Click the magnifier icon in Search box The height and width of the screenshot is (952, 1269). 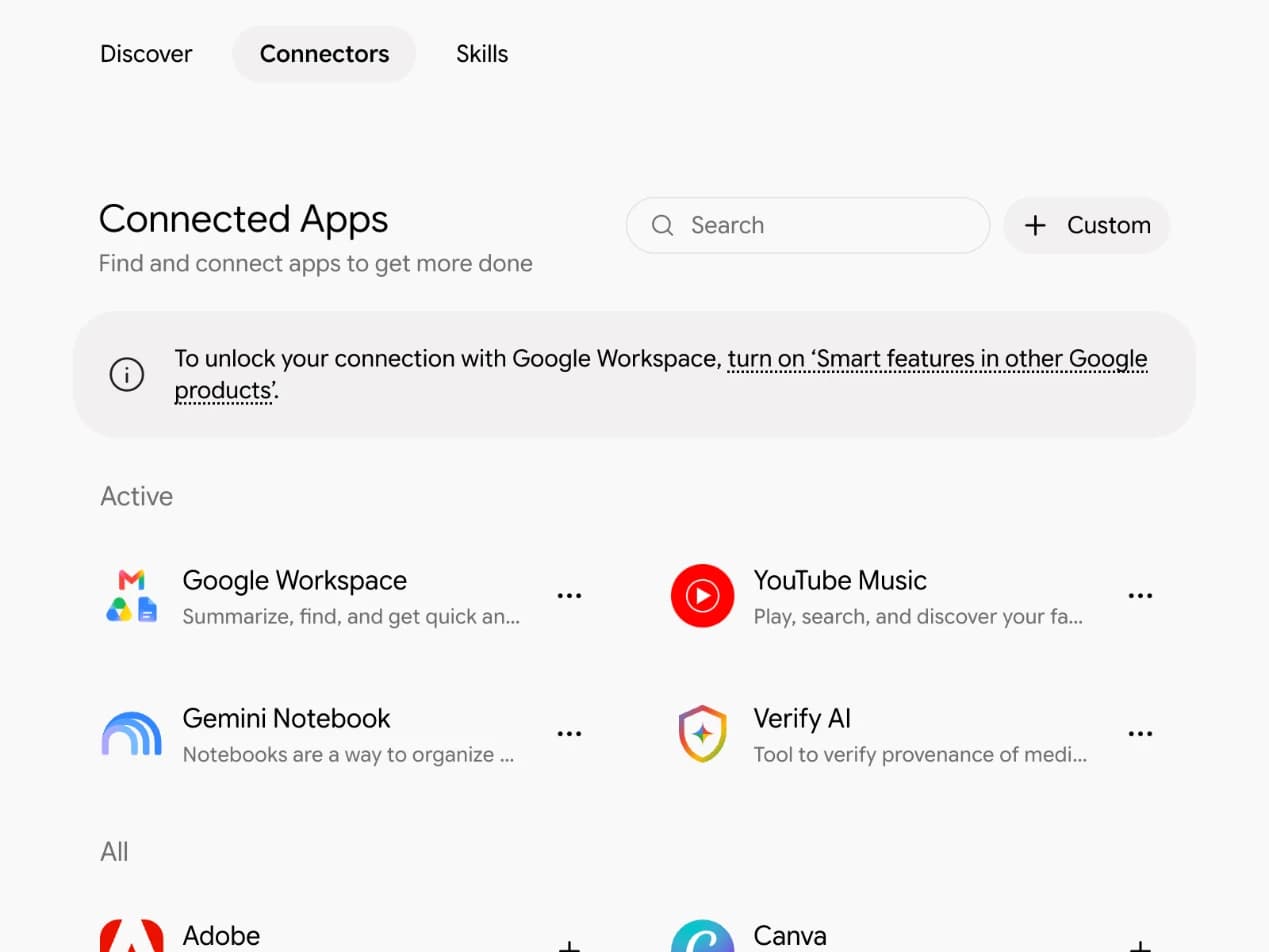(x=662, y=225)
